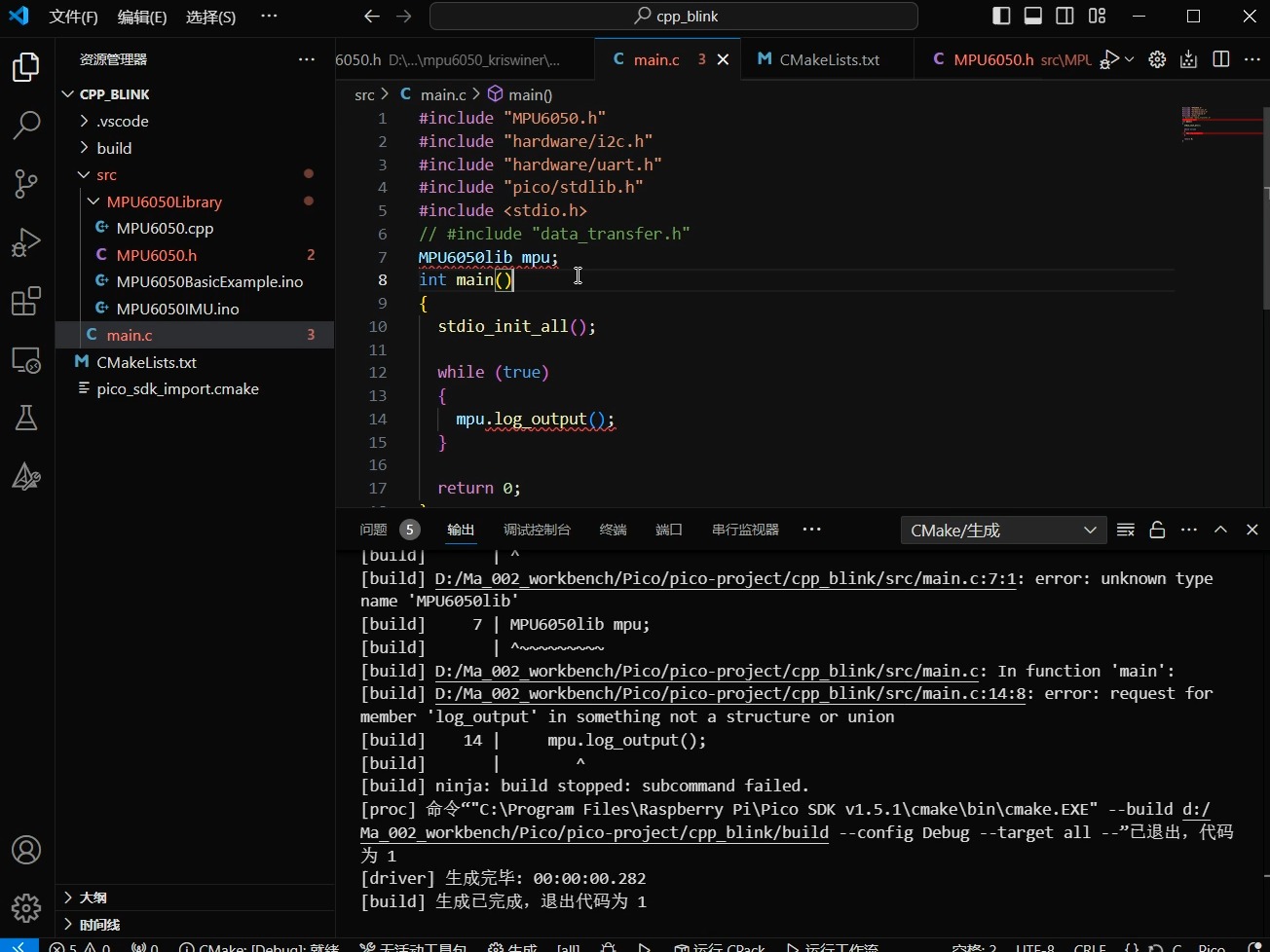Open the CMake/生成 output channel dropdown

pos(1003,531)
